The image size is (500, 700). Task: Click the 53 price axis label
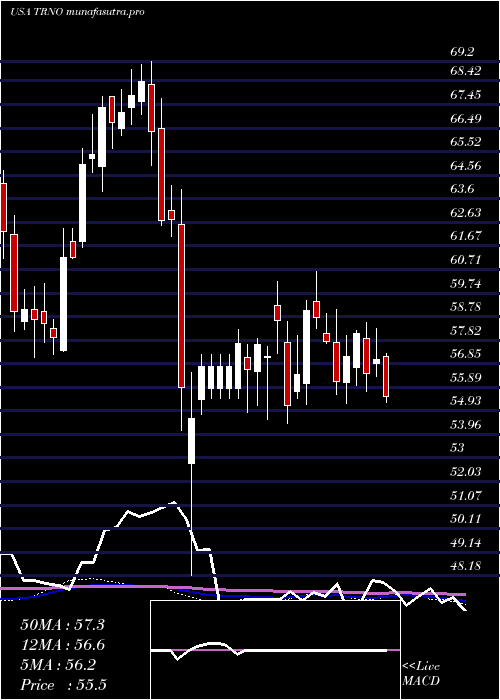click(x=458, y=448)
